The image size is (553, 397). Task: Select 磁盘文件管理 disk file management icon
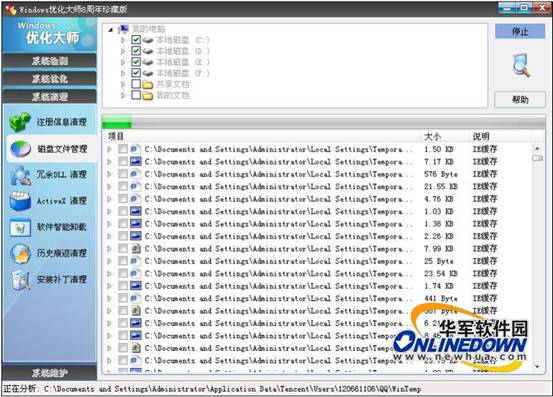coord(20,149)
